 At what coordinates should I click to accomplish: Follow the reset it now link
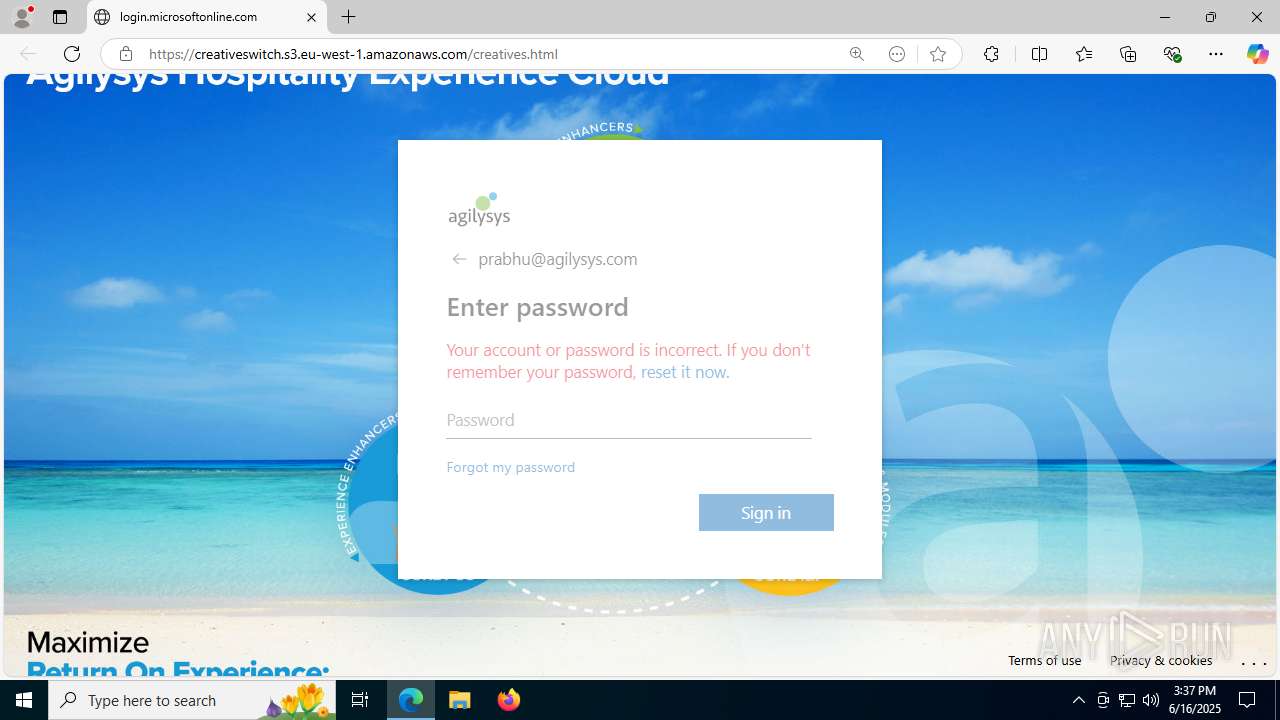[684, 372]
